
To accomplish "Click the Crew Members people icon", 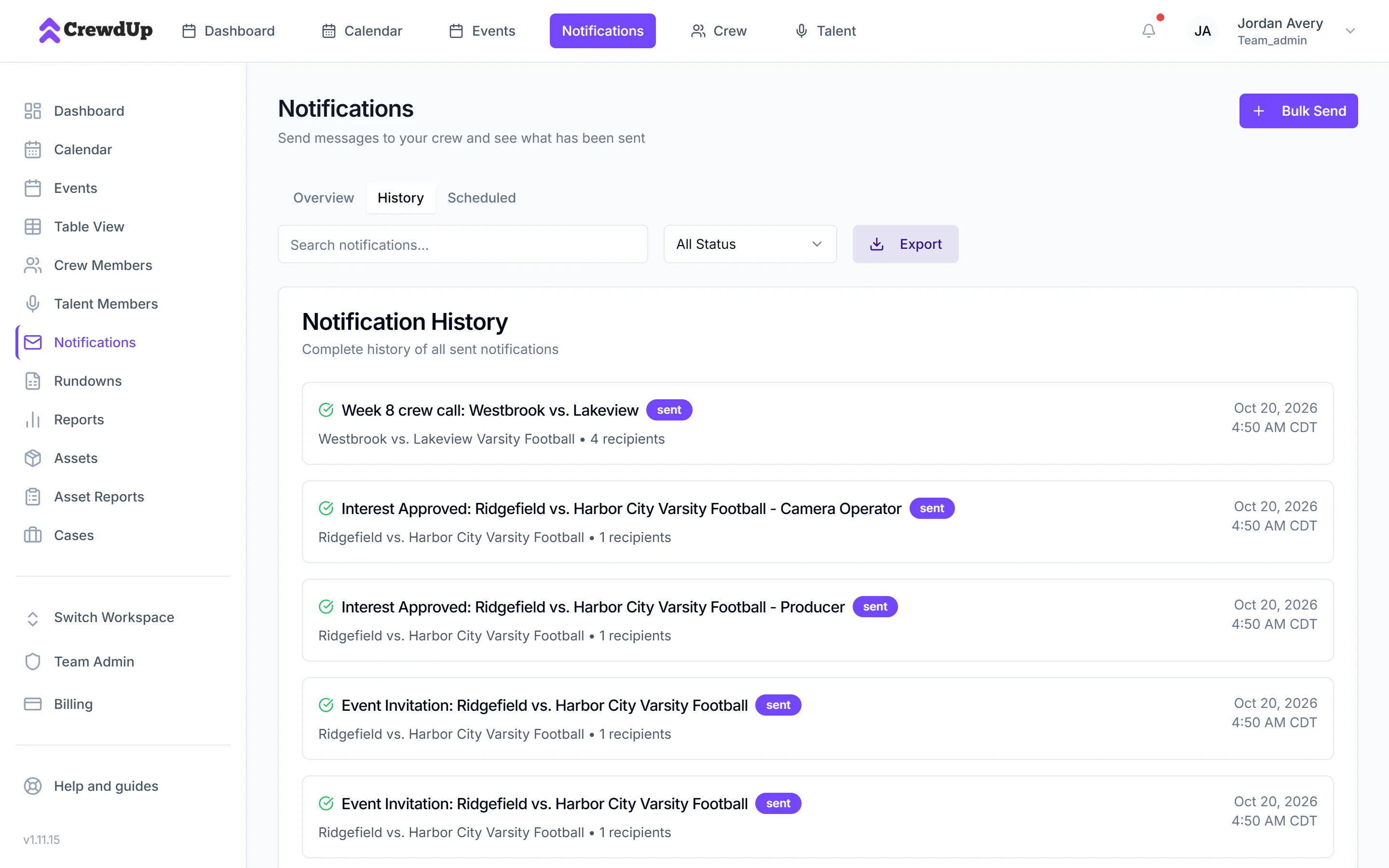I will (x=33, y=265).
